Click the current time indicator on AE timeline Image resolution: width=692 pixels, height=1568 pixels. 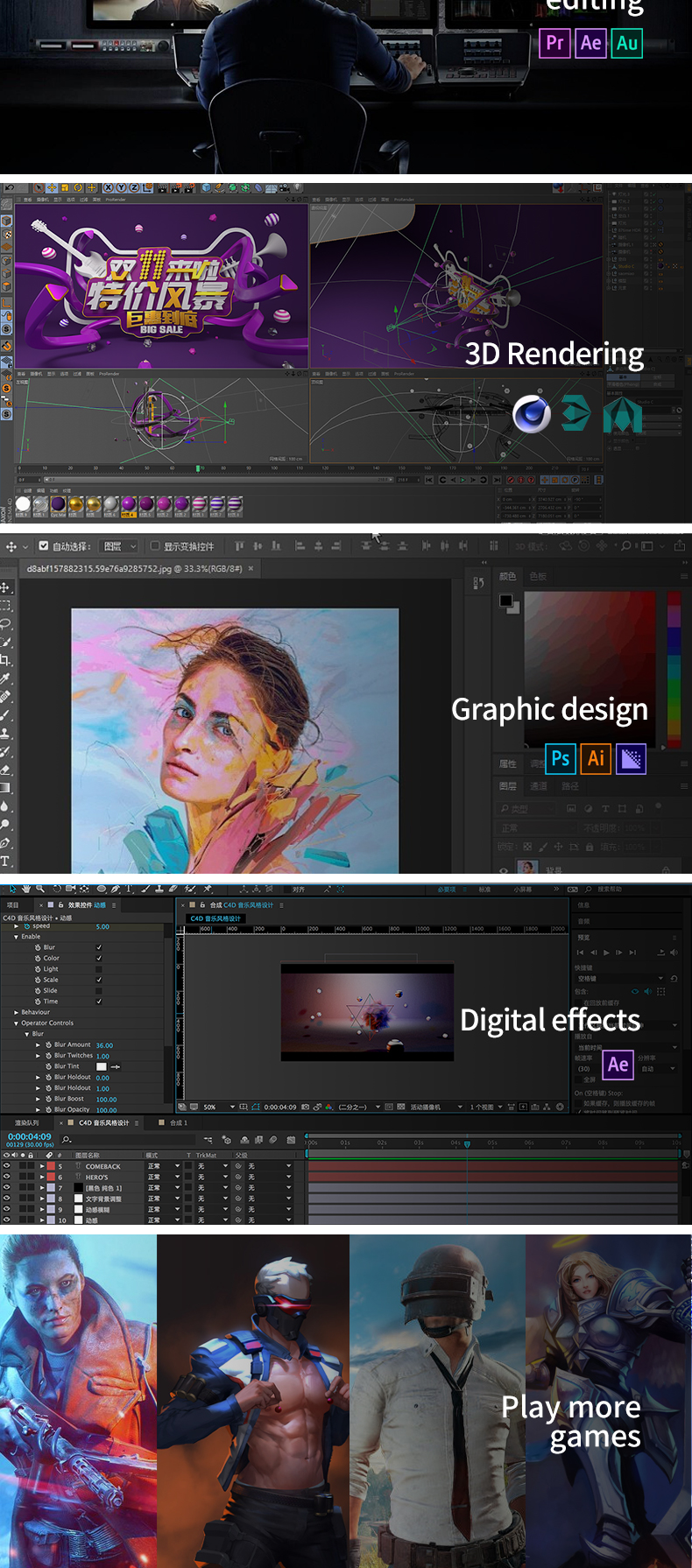(x=467, y=1144)
